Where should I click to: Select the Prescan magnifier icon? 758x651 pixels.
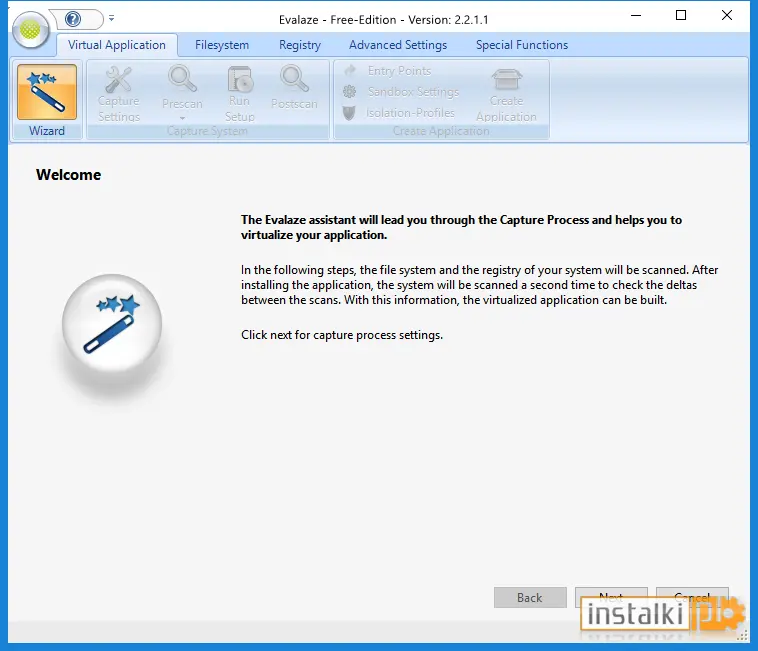(182, 79)
